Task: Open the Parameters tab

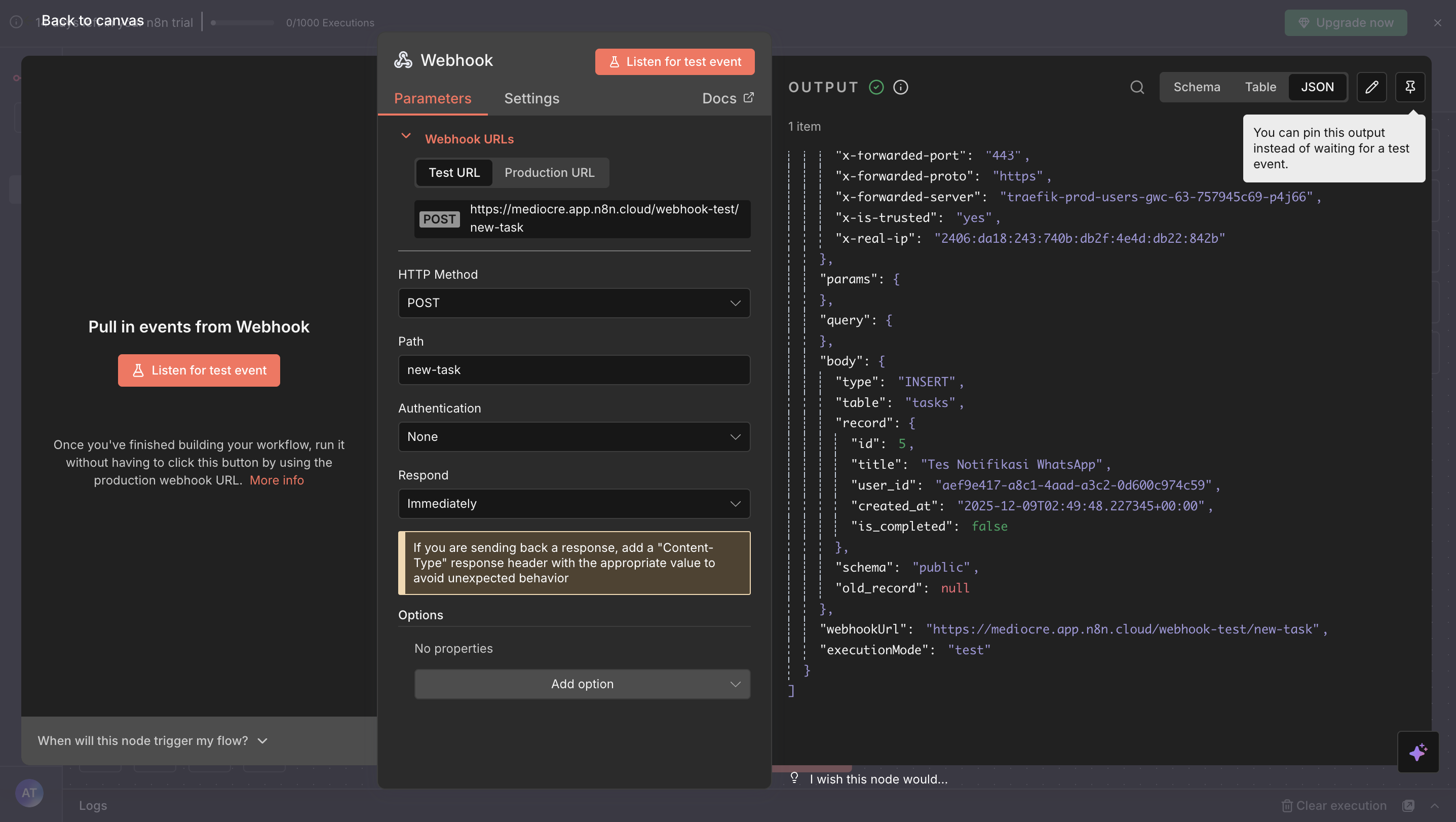Action: 432,98
